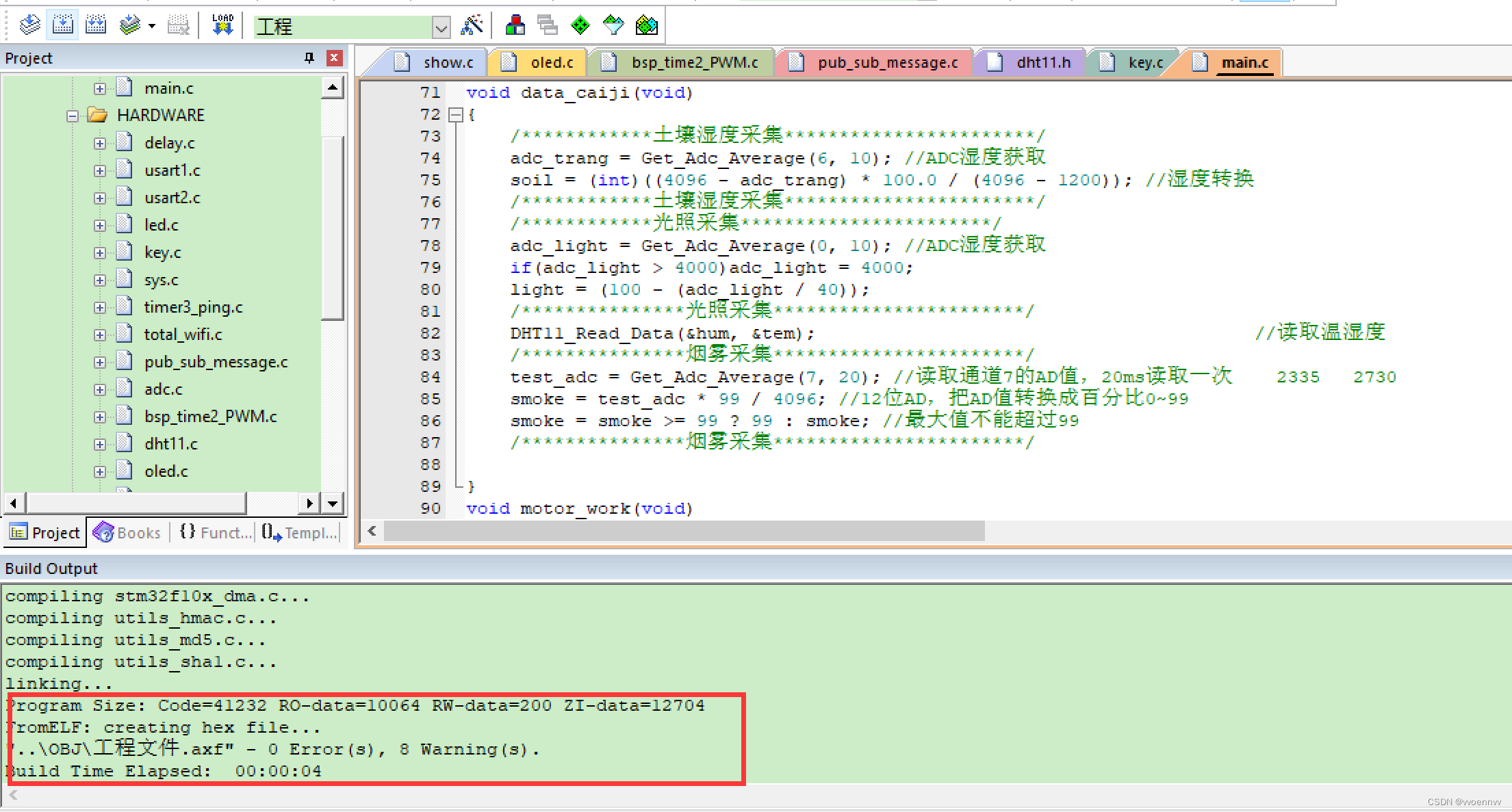The image size is (1512, 812).
Task: Expand the dht11.c node in project tree
Action: 100,445
